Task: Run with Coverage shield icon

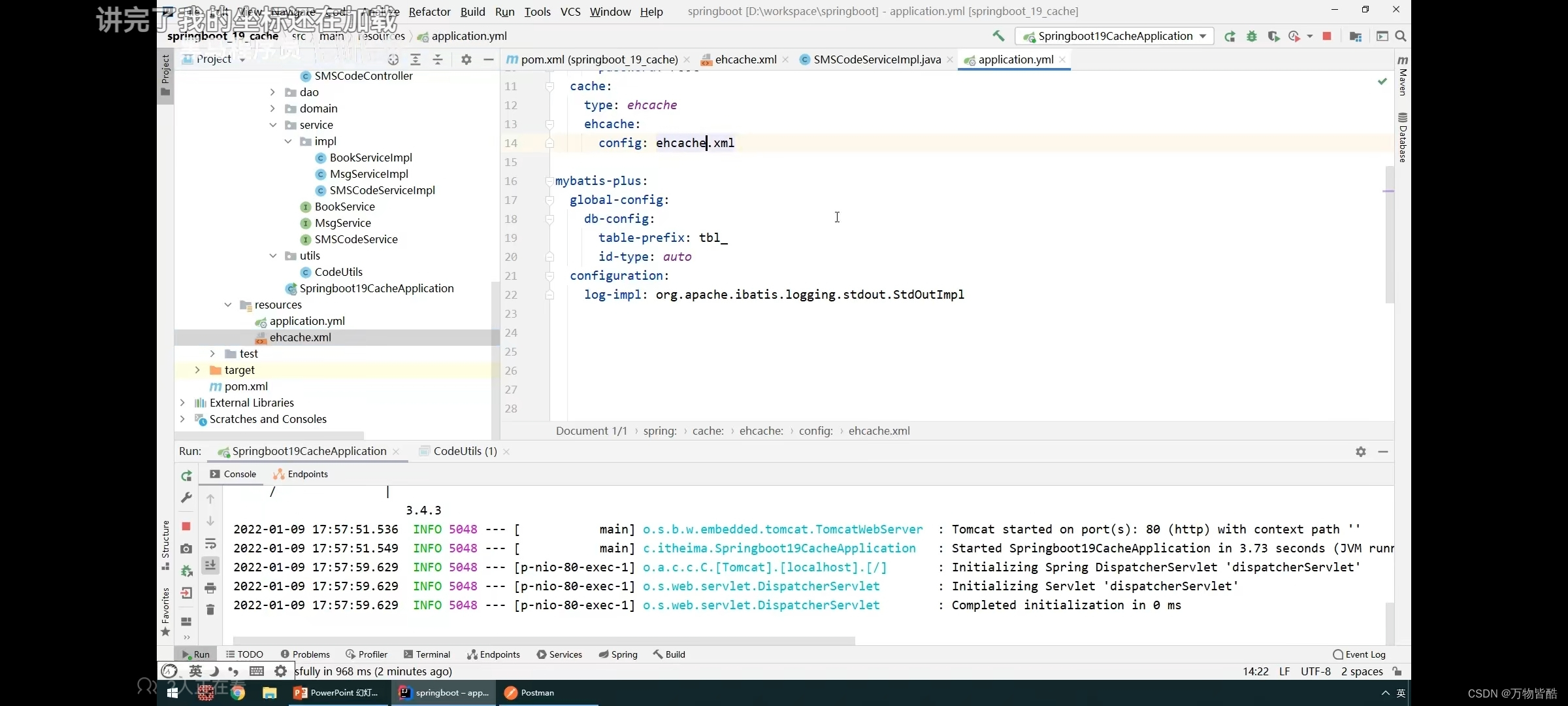Action: click(x=1273, y=36)
